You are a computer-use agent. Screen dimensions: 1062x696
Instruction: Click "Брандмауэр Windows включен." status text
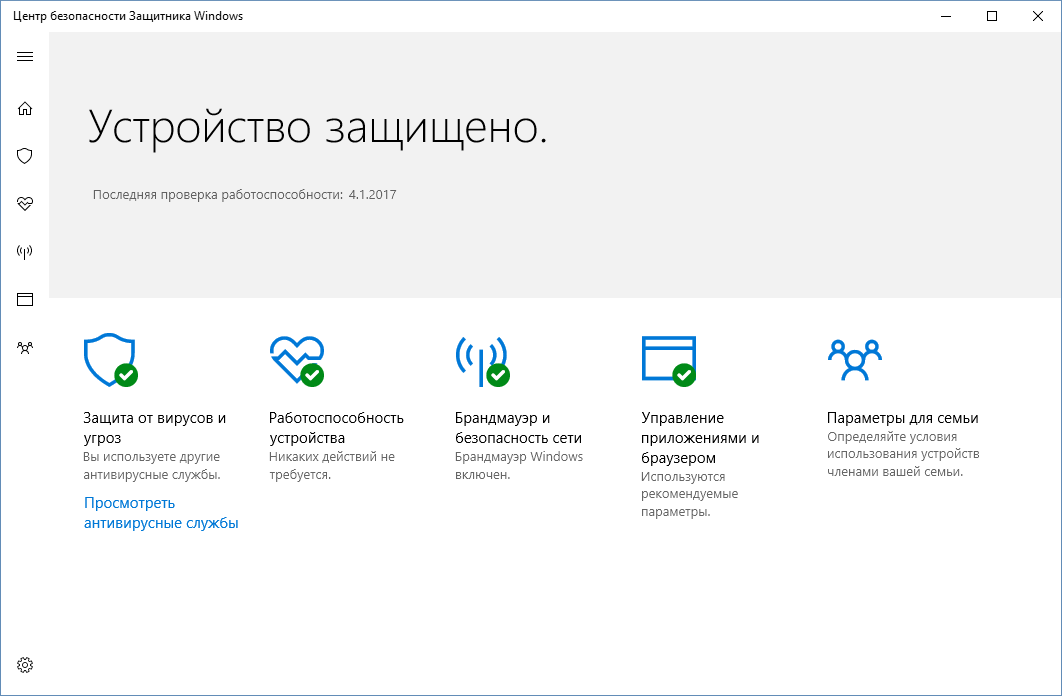[519, 466]
